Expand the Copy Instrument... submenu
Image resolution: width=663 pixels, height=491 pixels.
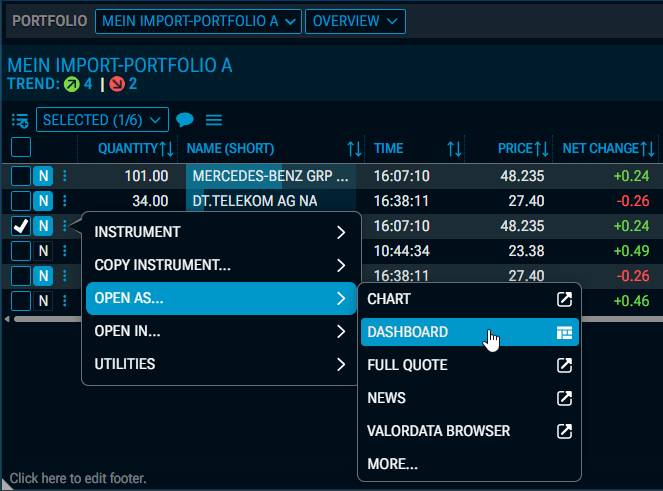tap(221, 265)
